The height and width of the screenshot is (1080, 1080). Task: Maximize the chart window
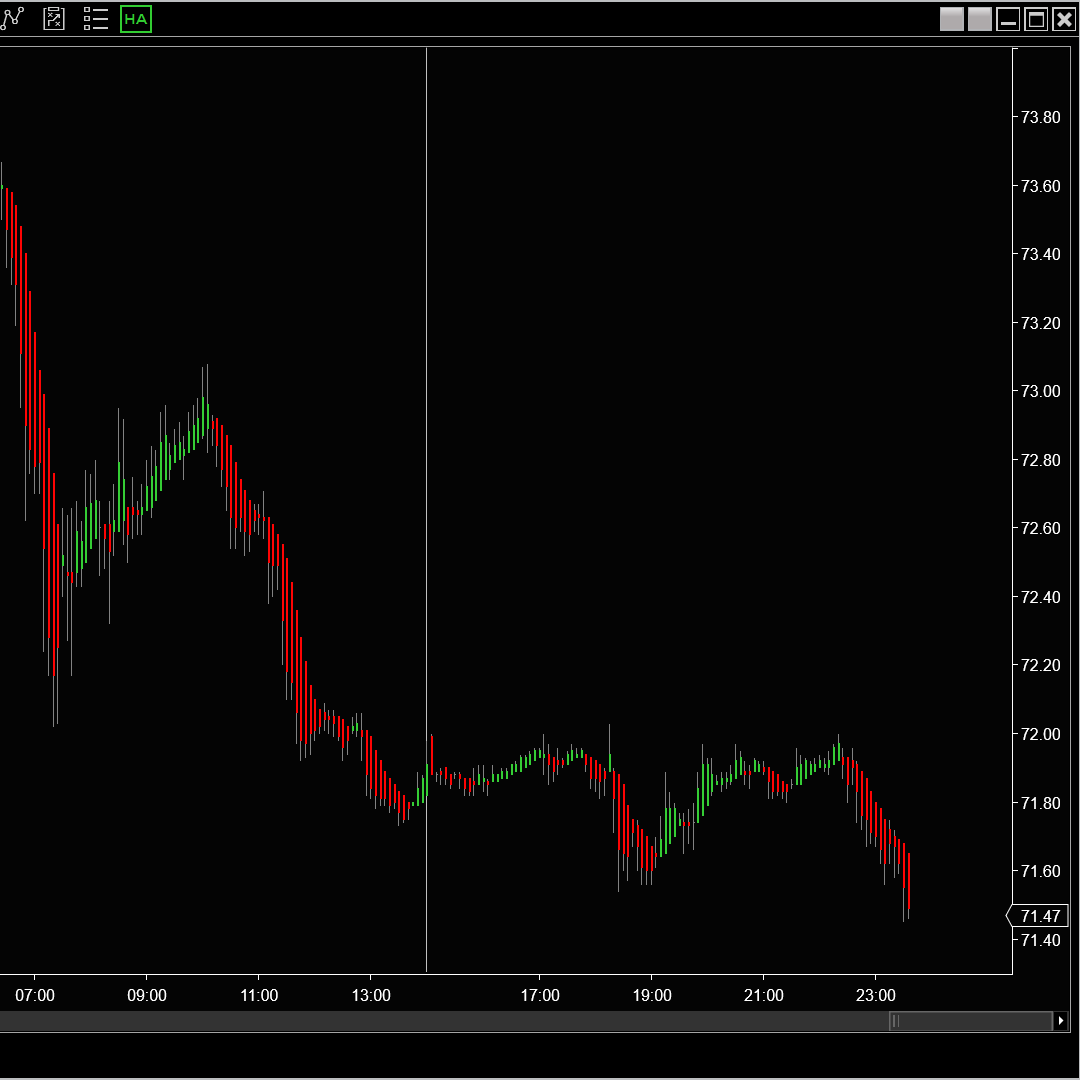1036,19
